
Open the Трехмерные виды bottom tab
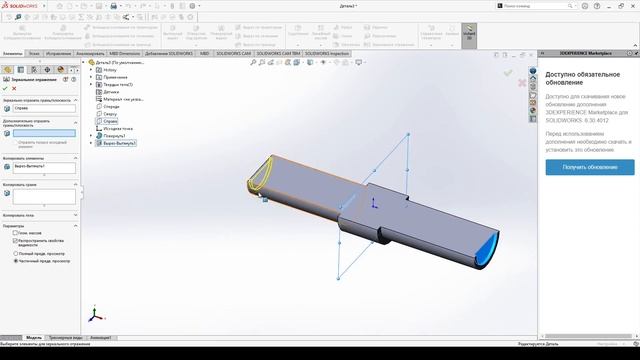click(x=66, y=338)
